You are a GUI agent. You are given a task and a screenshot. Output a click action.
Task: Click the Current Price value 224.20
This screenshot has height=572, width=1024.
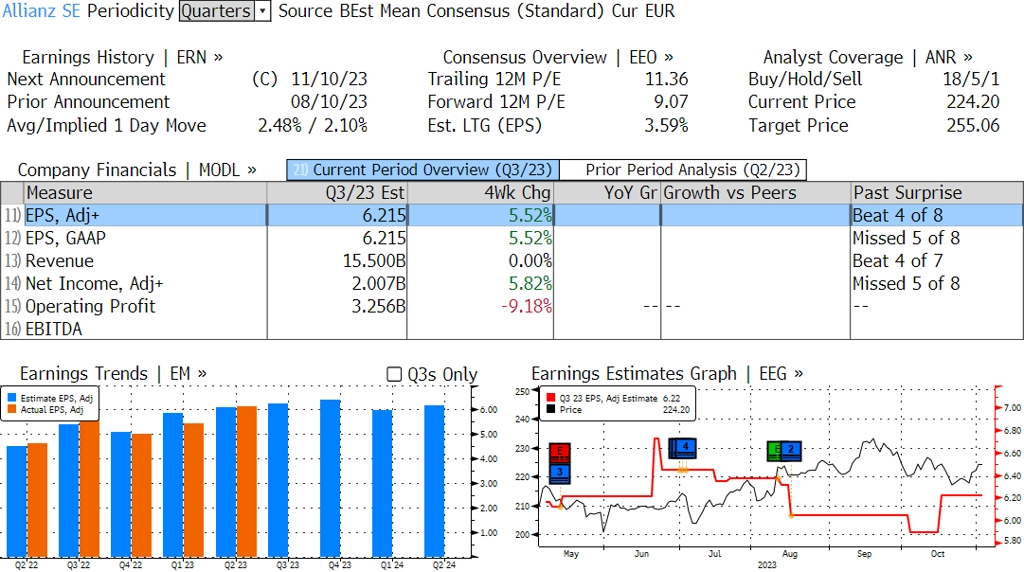973,102
